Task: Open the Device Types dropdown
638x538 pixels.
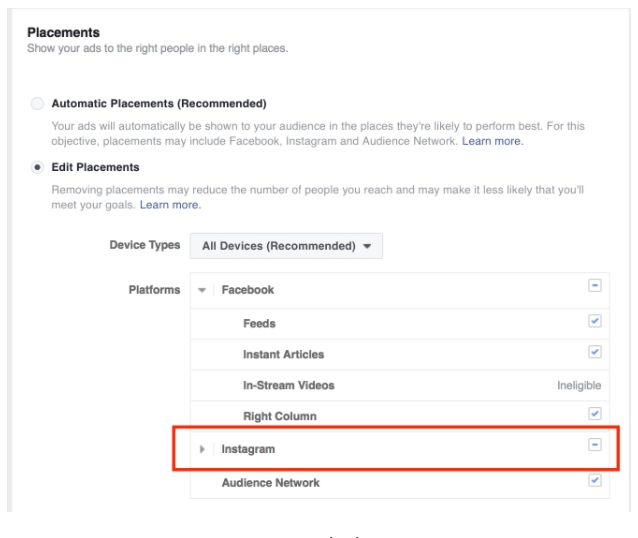Action: 286,246
